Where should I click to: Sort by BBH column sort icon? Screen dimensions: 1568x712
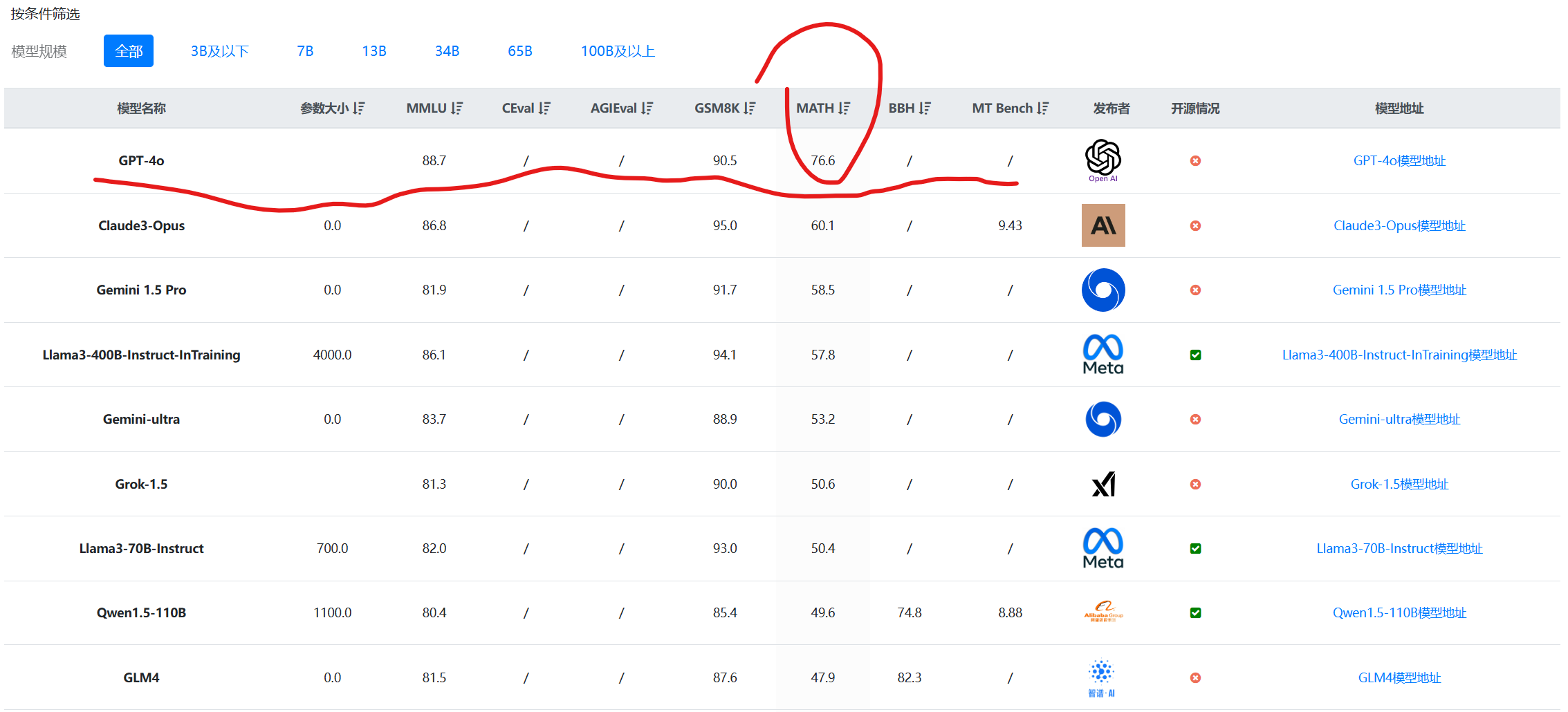click(925, 109)
